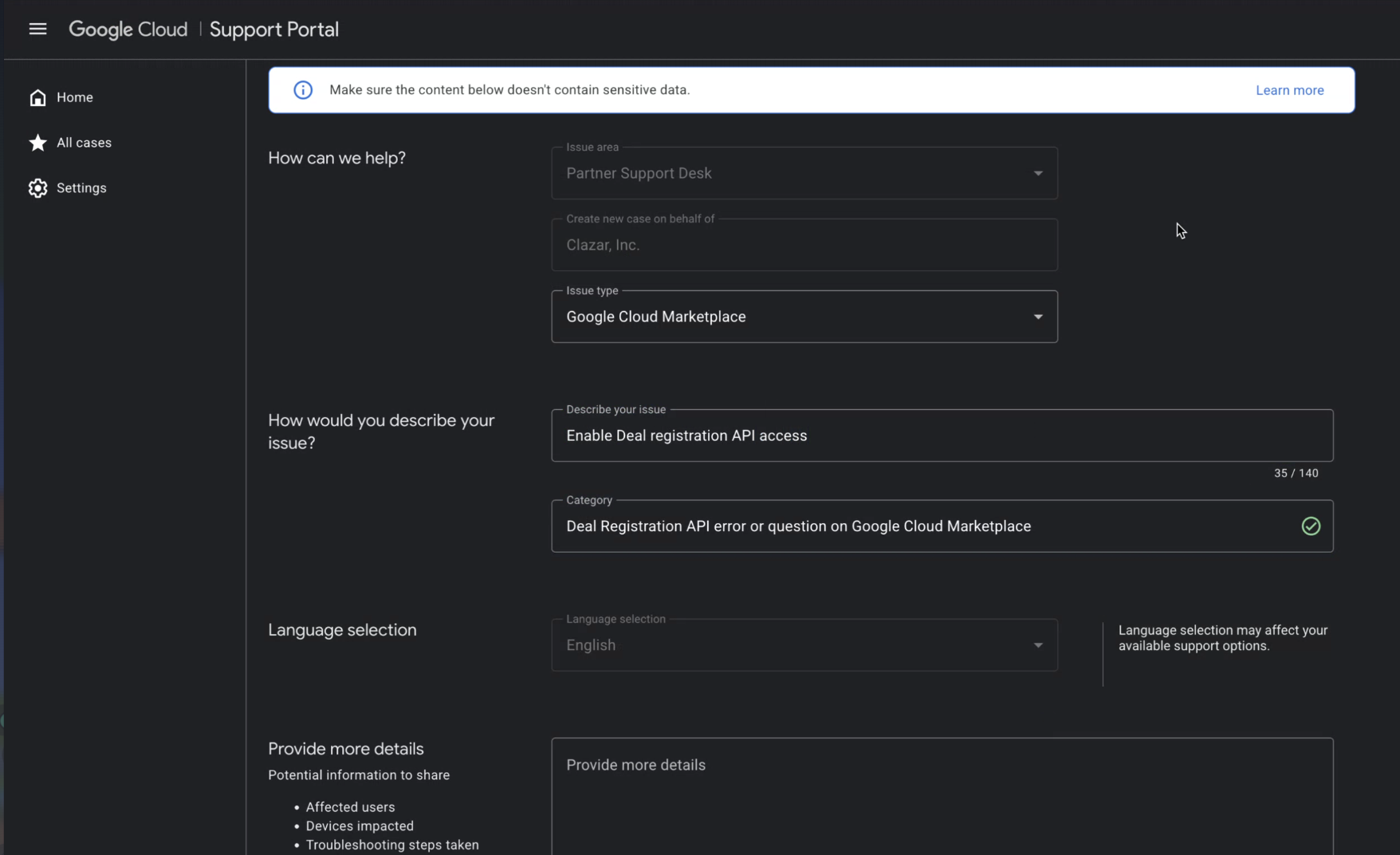Focus the Create new case on behalf of field
The height and width of the screenshot is (855, 1400).
(x=804, y=245)
